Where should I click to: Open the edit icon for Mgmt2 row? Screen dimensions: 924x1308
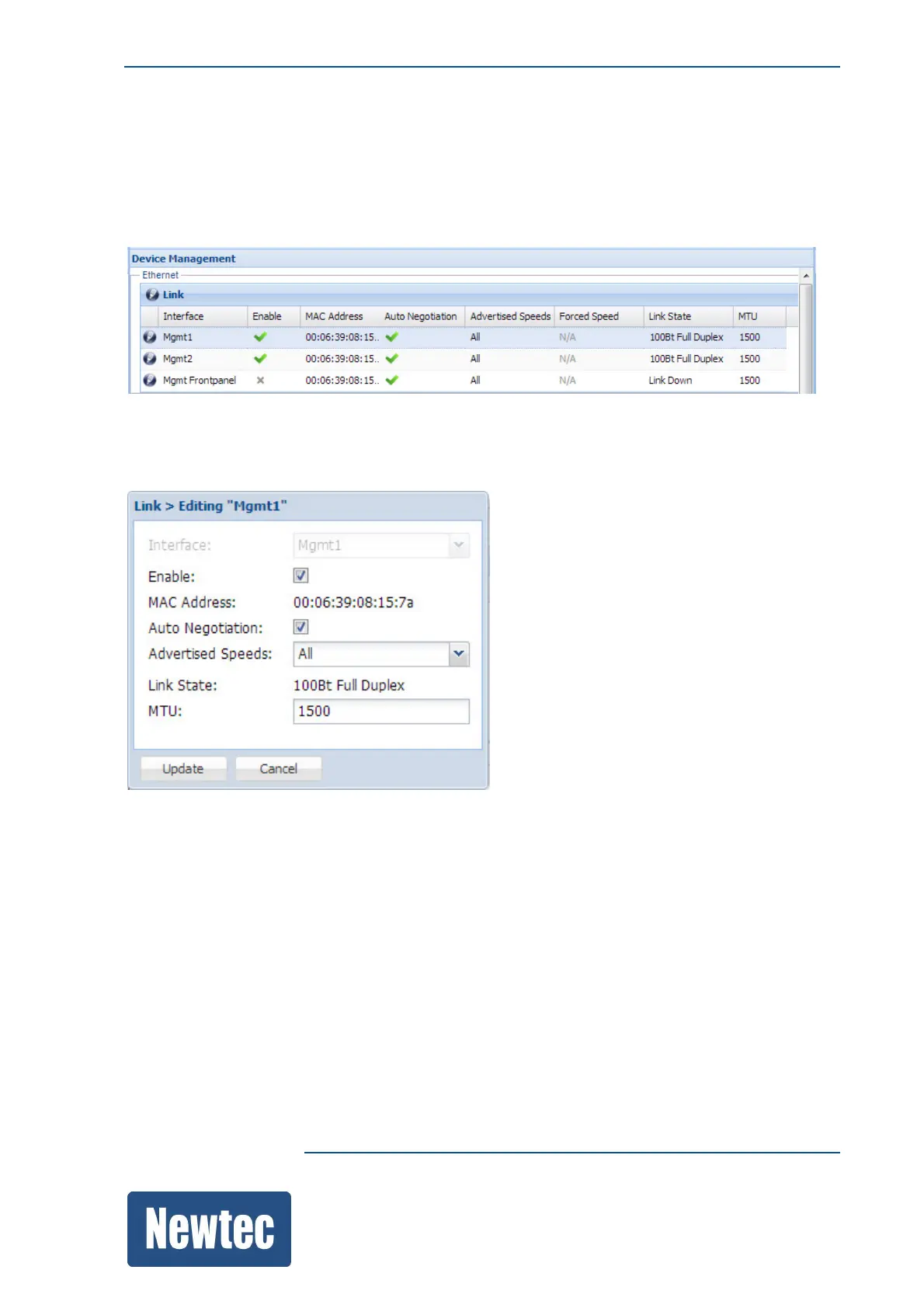coord(150,359)
